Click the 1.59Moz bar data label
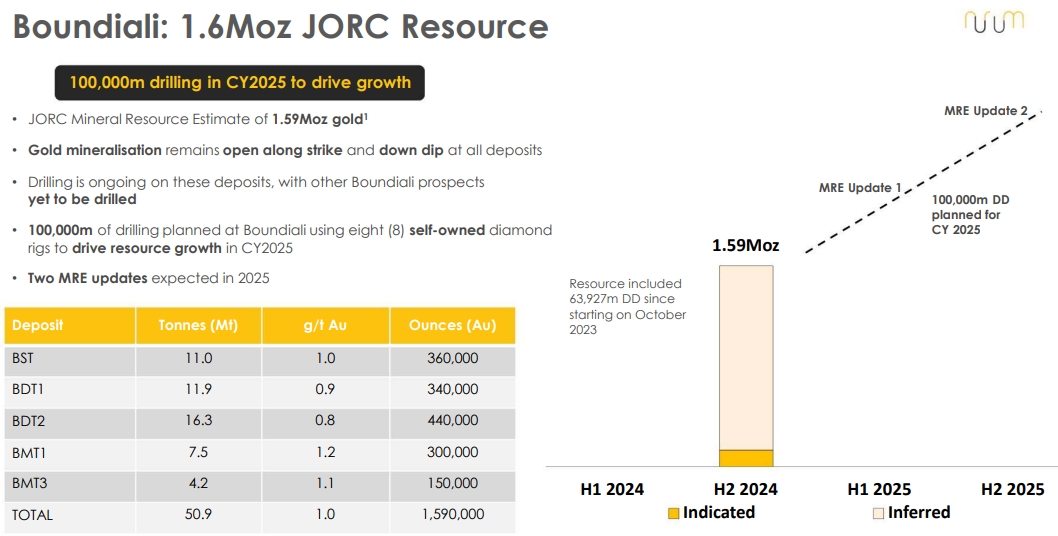This screenshot has height=536, width=1058. (x=746, y=246)
